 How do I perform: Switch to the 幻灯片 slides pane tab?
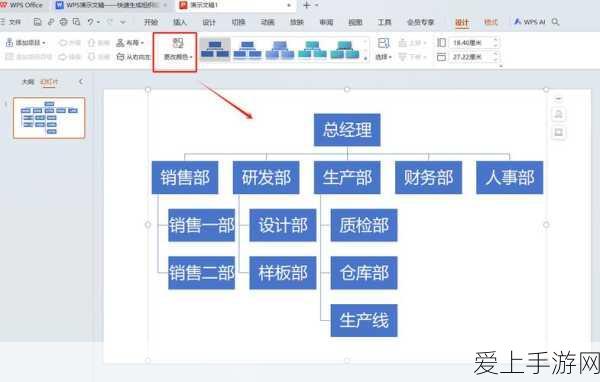[x=49, y=82]
